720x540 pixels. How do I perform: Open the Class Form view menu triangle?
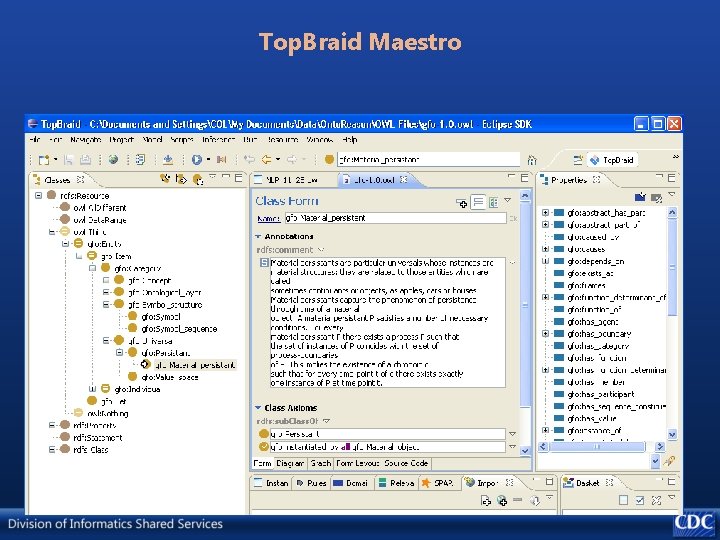507,200
